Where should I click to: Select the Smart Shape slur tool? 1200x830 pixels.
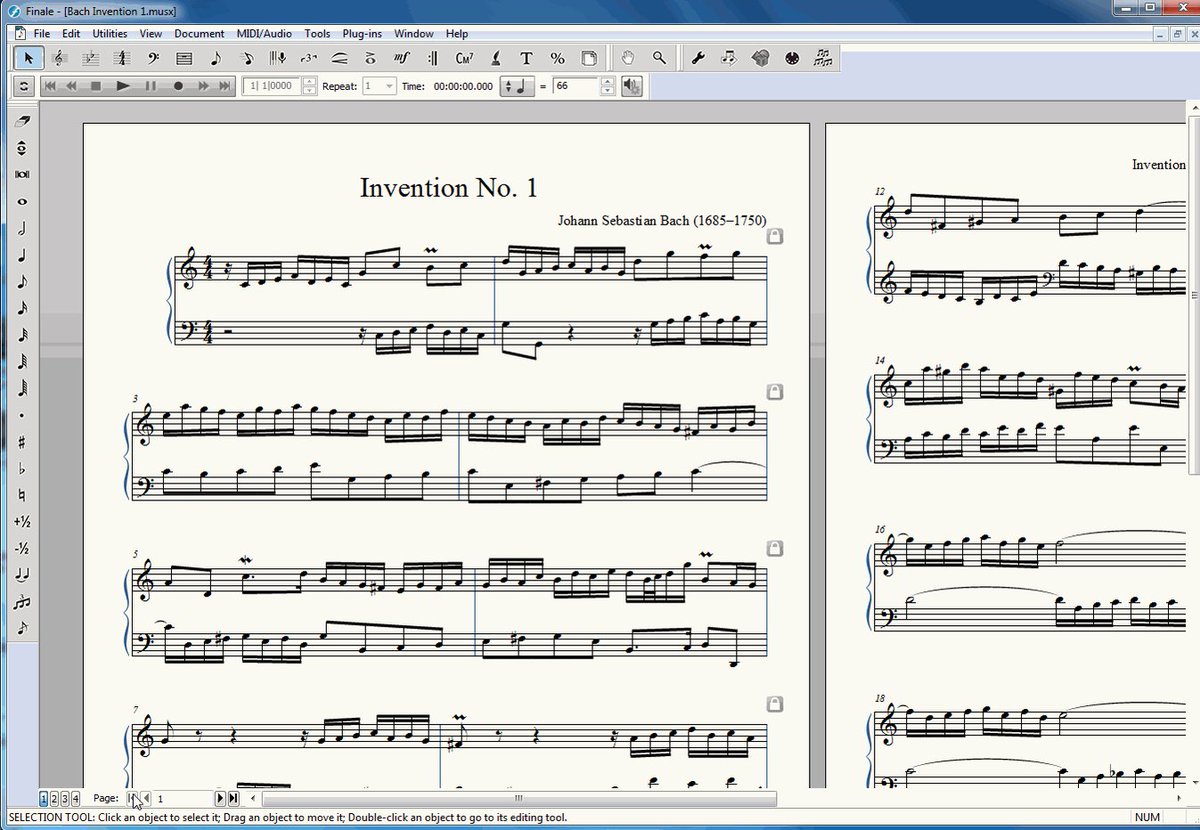coord(340,58)
